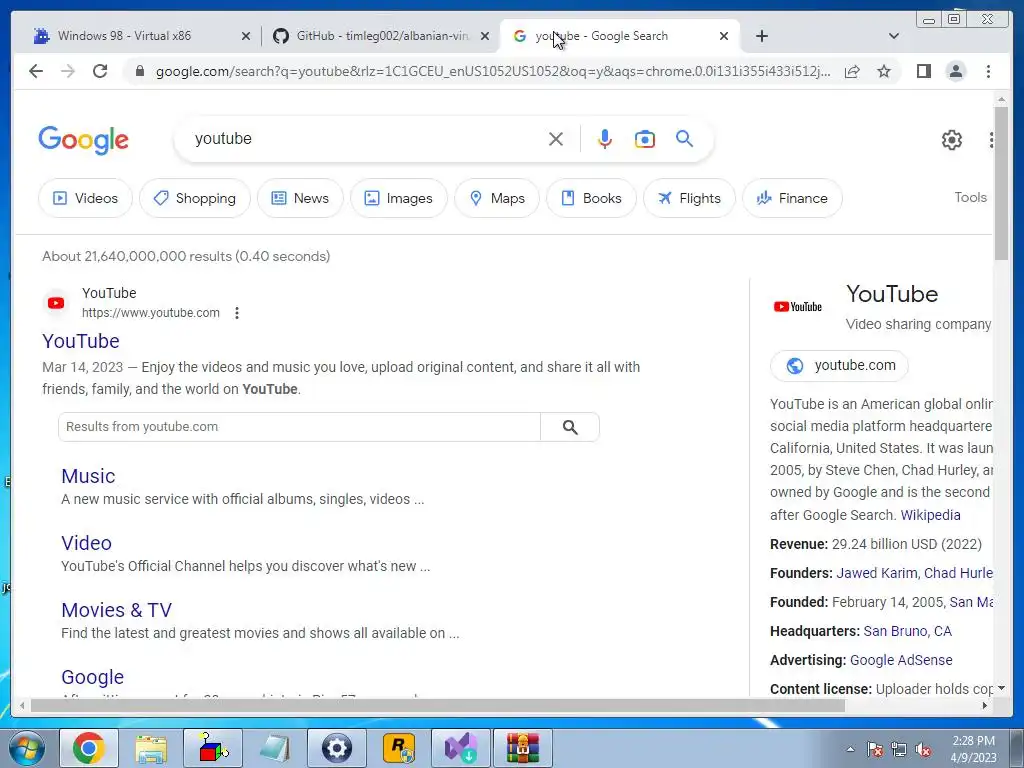Close the Windows 98 - Virtual x86 tab
This screenshot has height=768, width=1024.
pos(246,36)
